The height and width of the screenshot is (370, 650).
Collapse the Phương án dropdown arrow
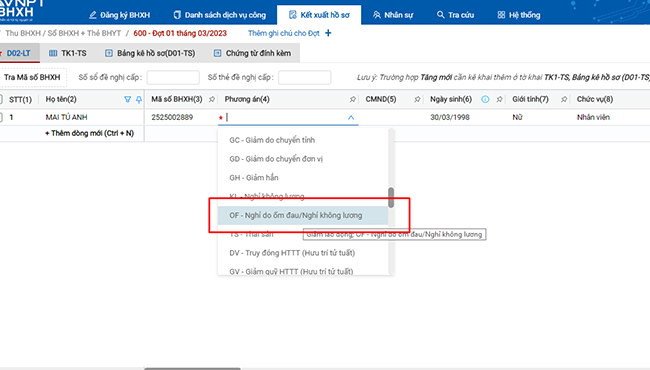pyautogui.click(x=351, y=118)
